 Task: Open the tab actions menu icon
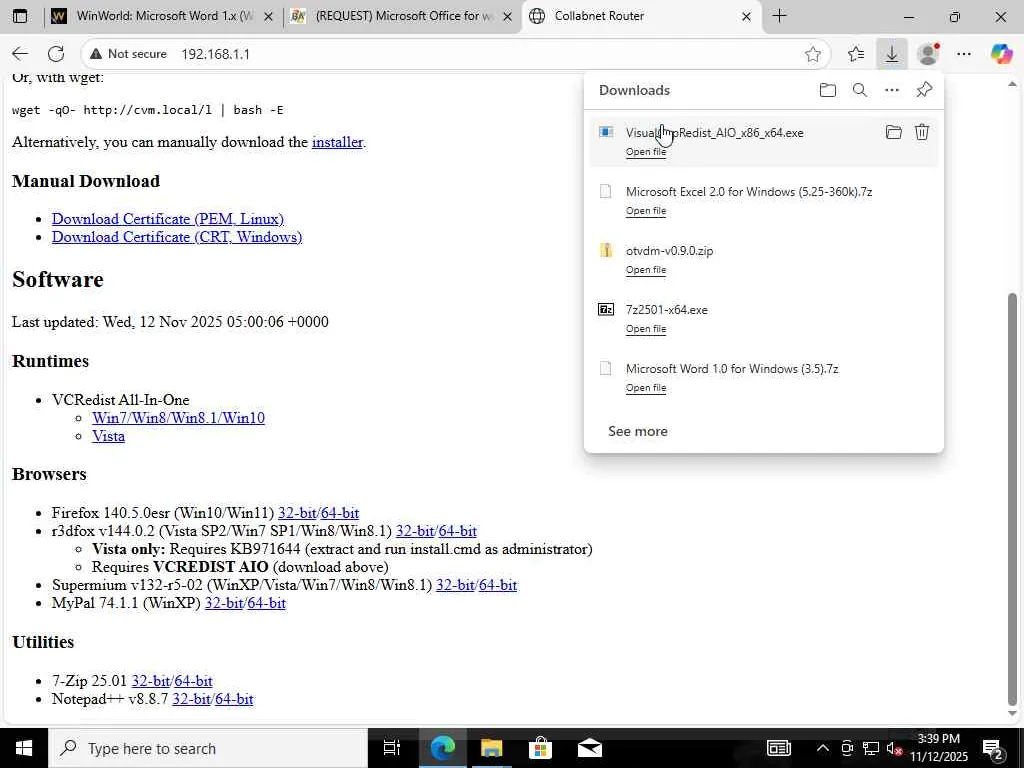(20, 16)
